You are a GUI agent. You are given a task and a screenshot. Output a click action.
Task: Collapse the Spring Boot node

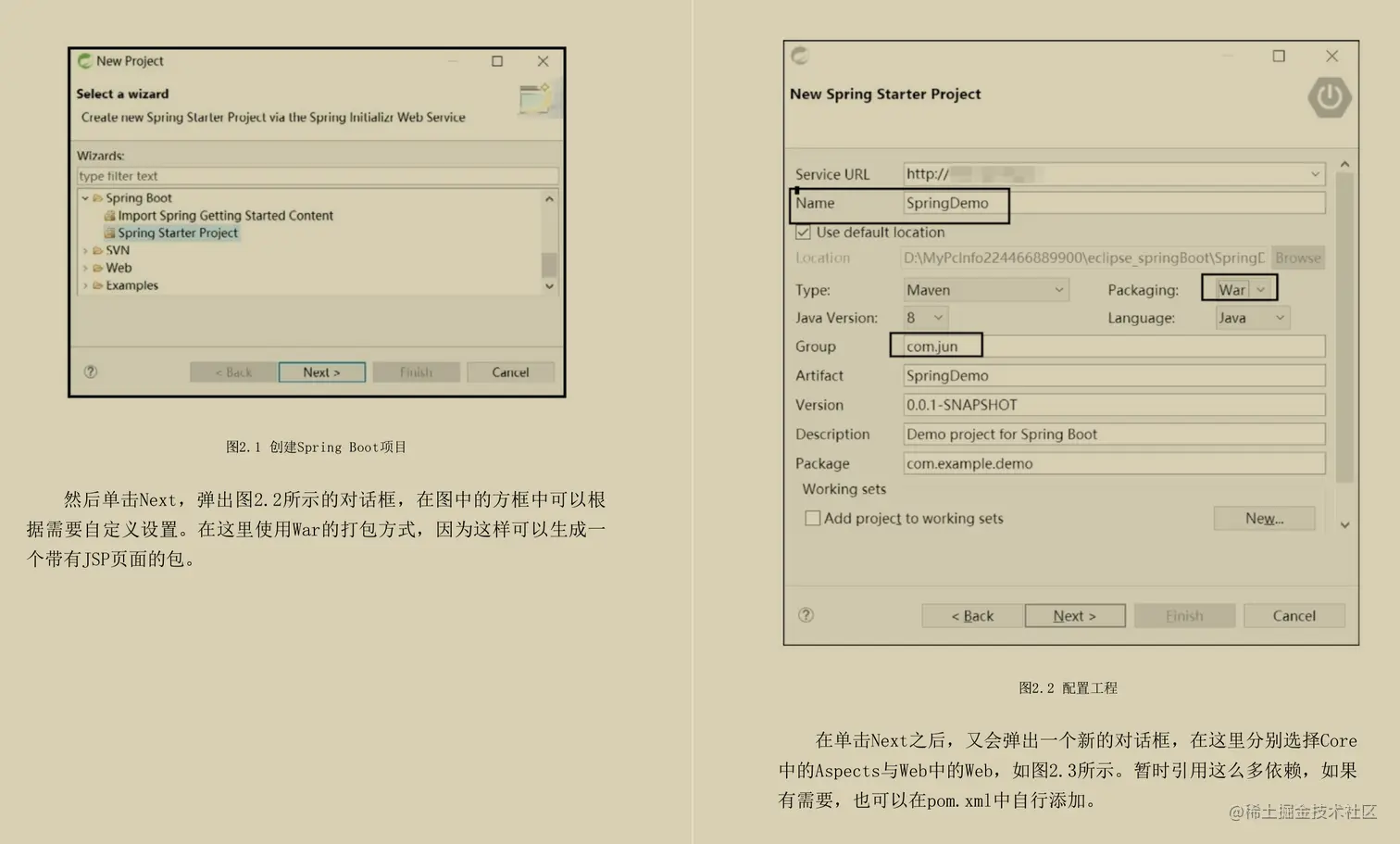(x=84, y=197)
